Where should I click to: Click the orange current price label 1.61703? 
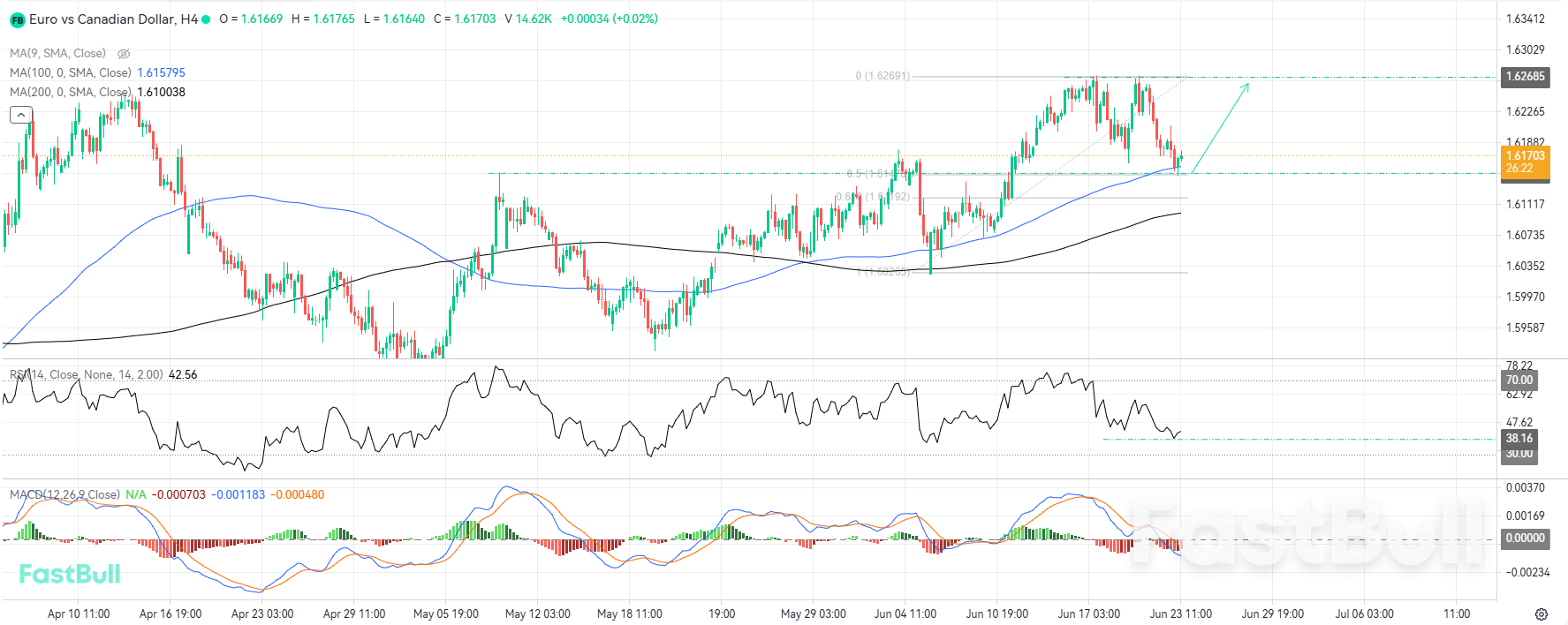[1526, 162]
